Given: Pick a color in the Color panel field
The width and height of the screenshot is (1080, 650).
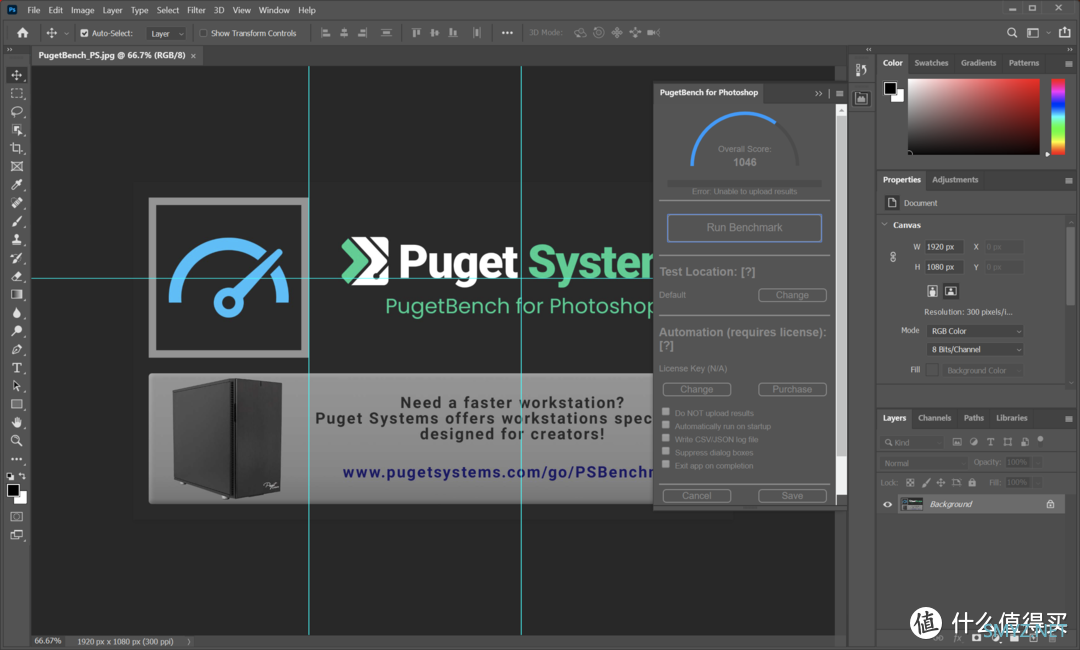Looking at the screenshot, I should (973, 116).
